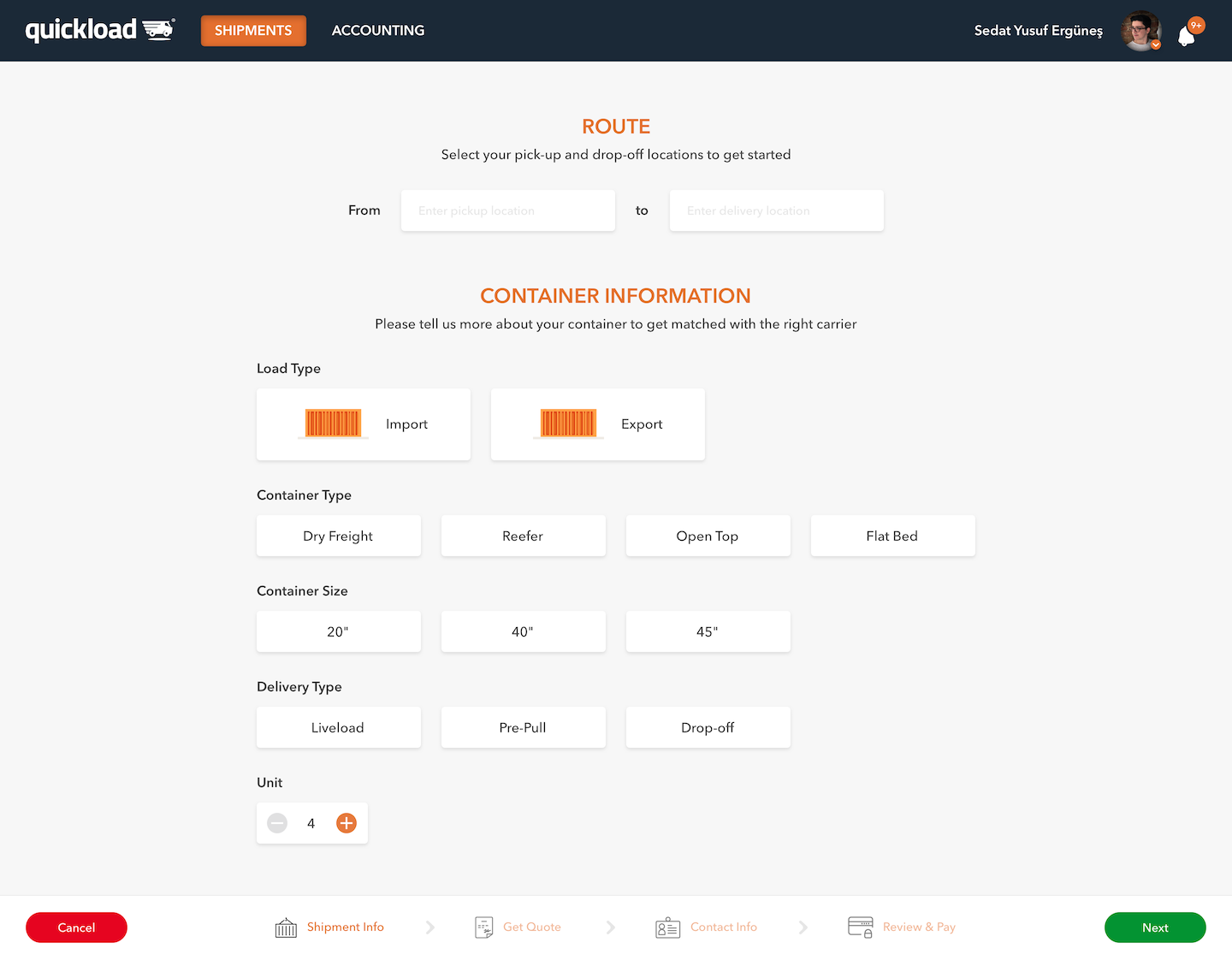Viewport: 1232px width, 960px height.
Task: Go to Review & Pay step
Action: click(x=919, y=927)
